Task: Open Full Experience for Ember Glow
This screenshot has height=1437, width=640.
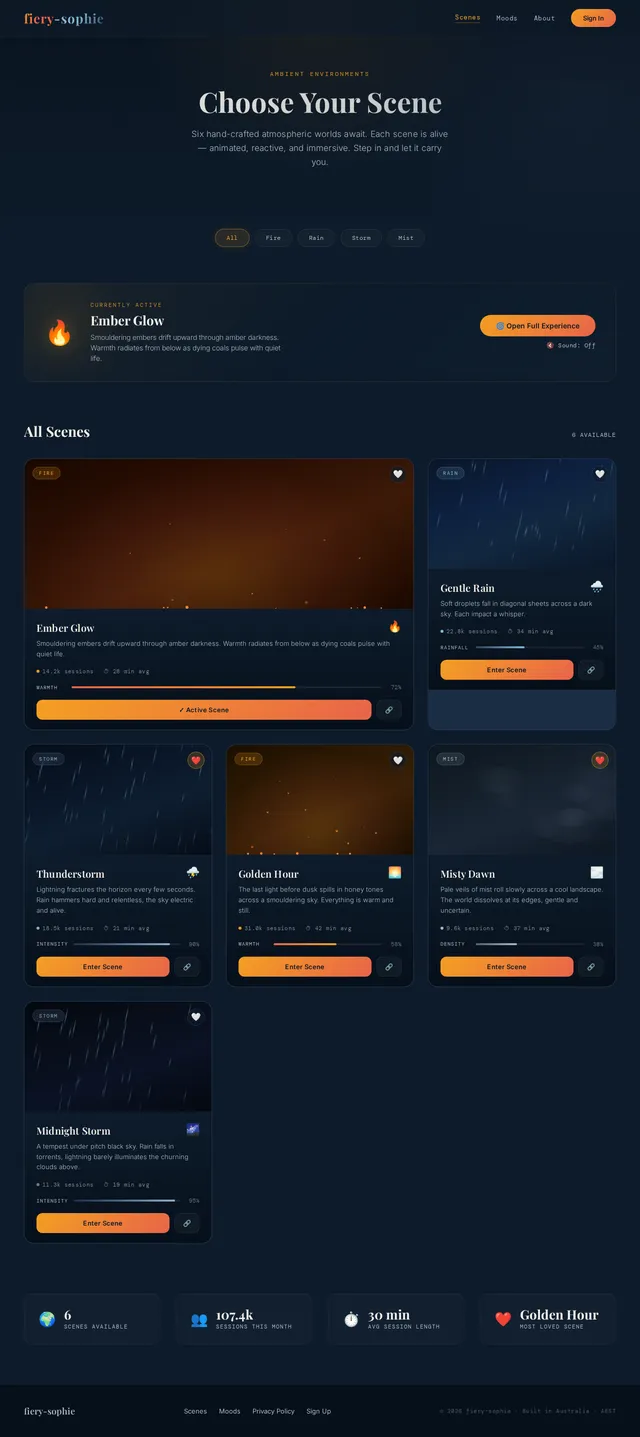Action: (538, 326)
